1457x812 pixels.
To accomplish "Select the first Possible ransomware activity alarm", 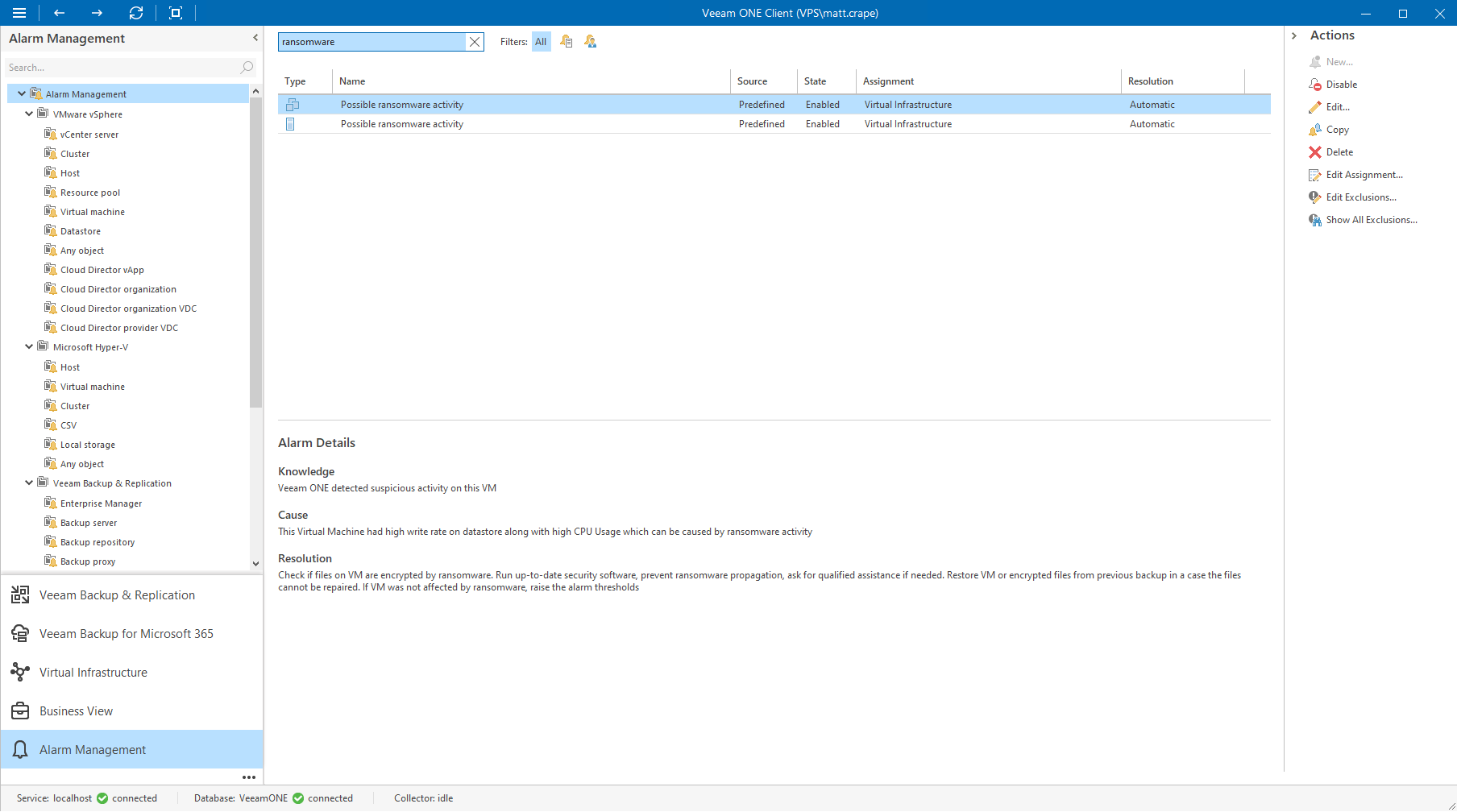I will pos(774,105).
